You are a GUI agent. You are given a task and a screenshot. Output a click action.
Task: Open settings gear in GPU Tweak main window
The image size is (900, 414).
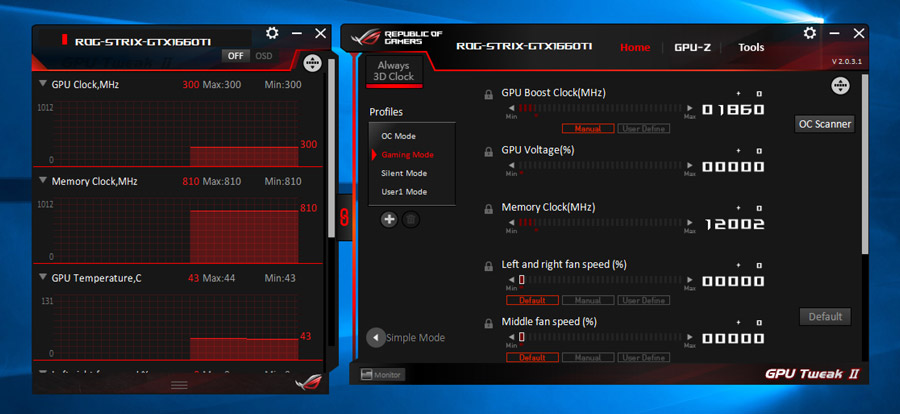810,33
